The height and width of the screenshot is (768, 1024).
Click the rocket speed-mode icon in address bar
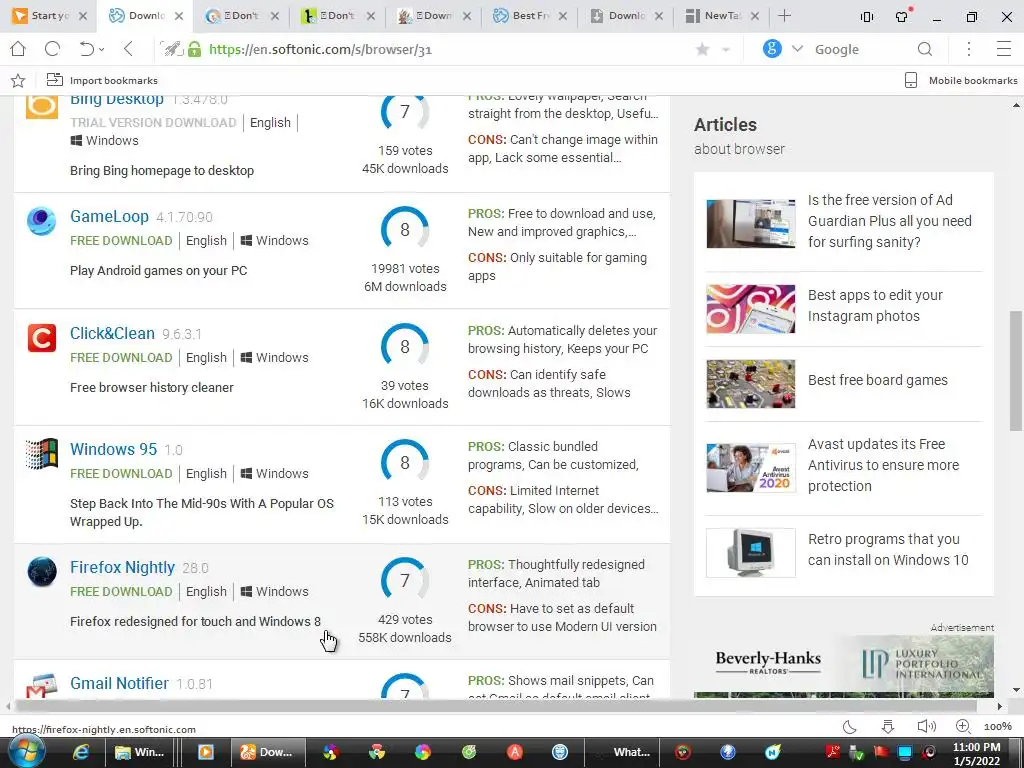(x=172, y=49)
